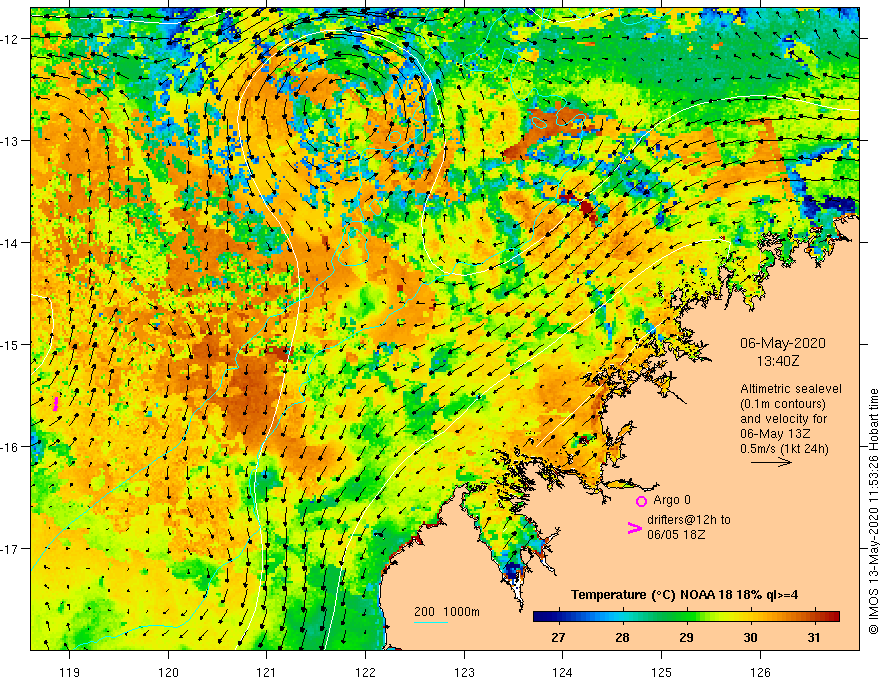Click the '-15' latitude axis label
The height and width of the screenshot is (680, 880).
point(11,344)
